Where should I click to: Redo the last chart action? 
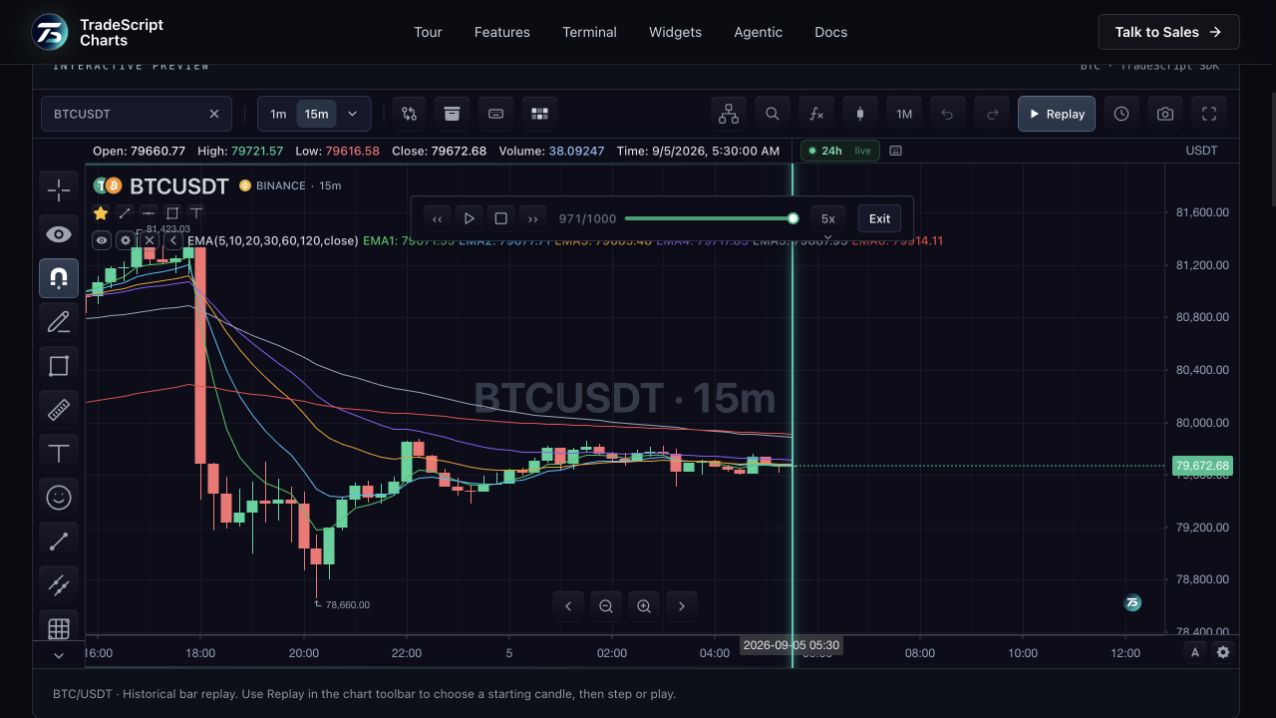992,114
